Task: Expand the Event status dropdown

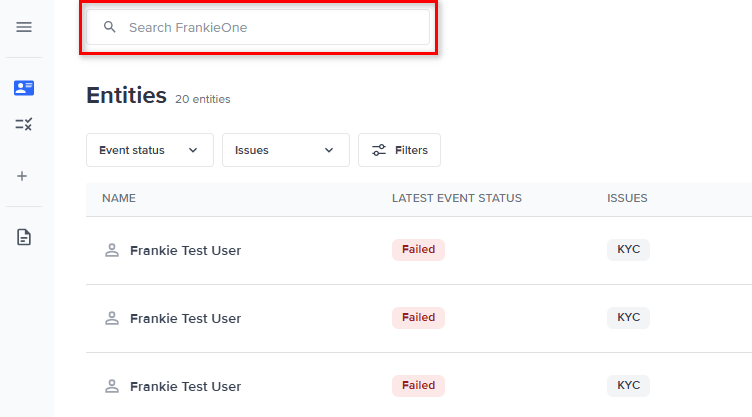Action: point(149,150)
